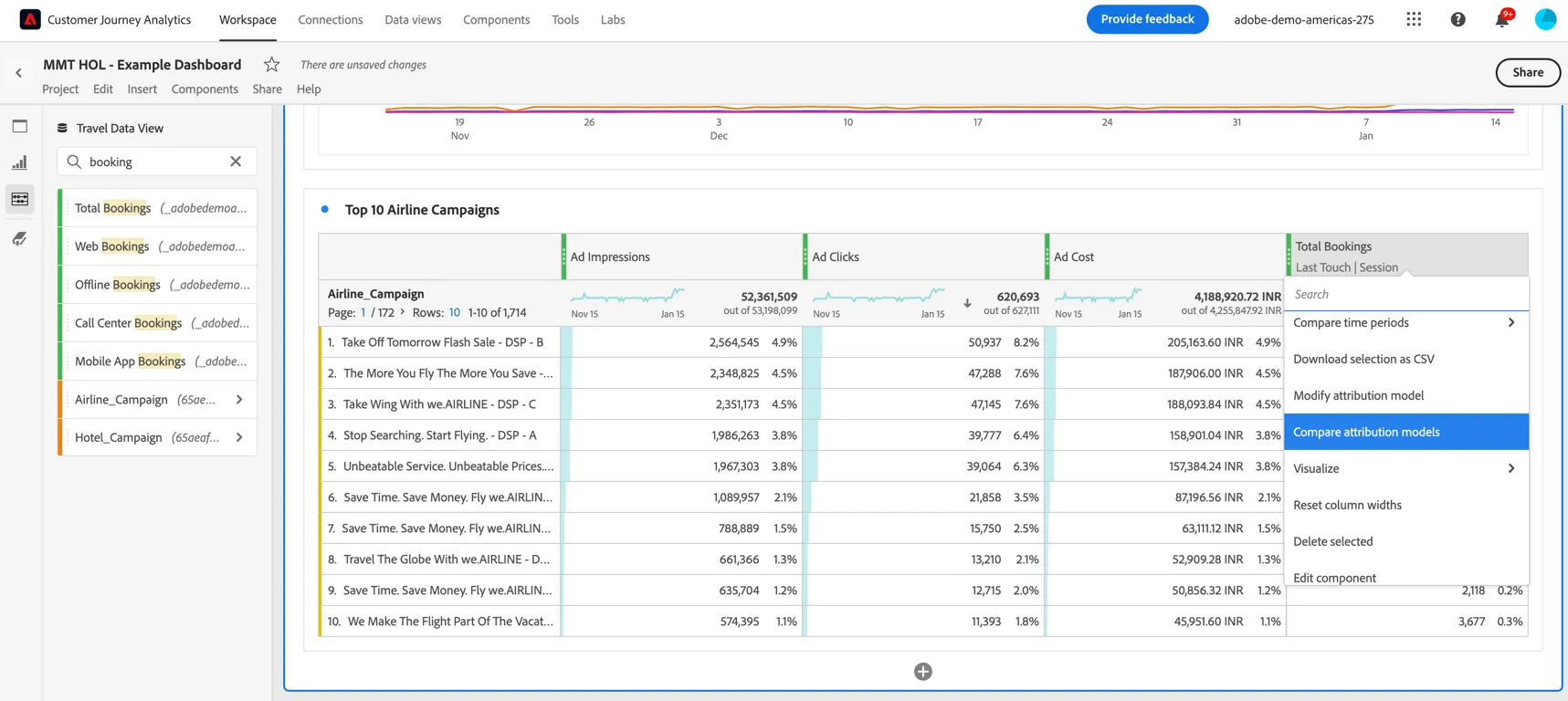
Task: Choose Download selection as CSV
Action: click(x=1406, y=359)
